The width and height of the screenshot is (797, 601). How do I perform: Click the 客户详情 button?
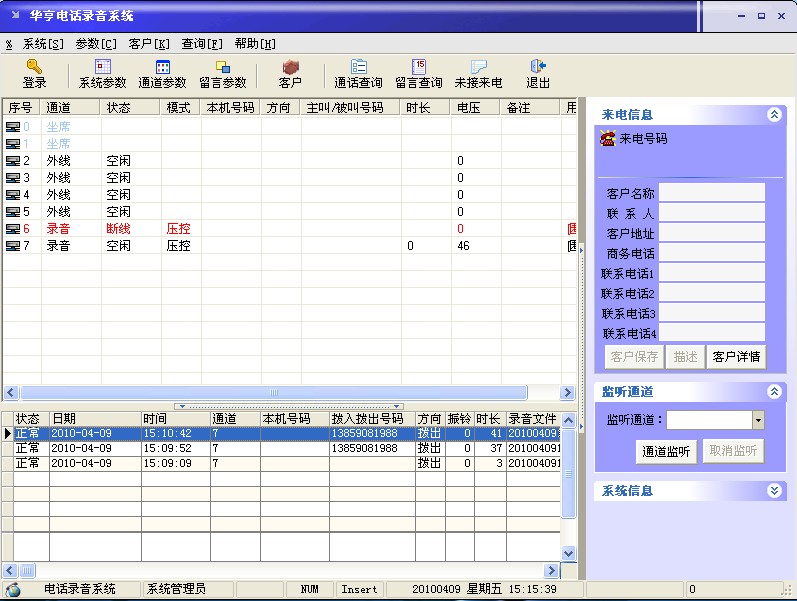point(735,356)
